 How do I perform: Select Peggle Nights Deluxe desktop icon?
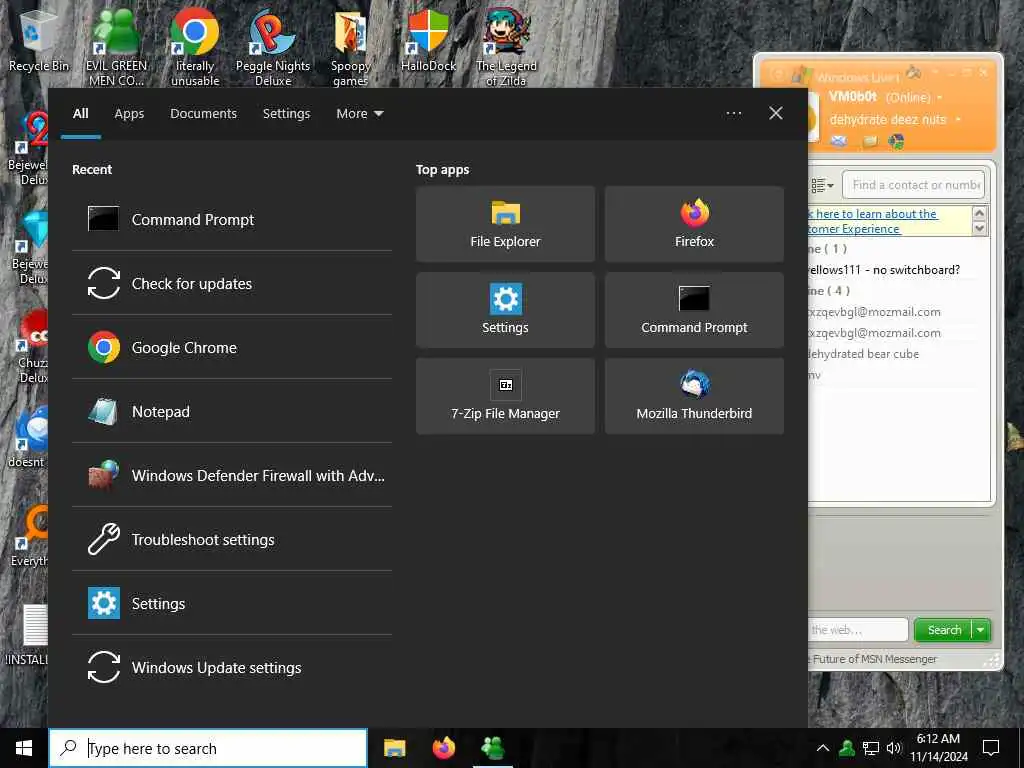point(273,47)
